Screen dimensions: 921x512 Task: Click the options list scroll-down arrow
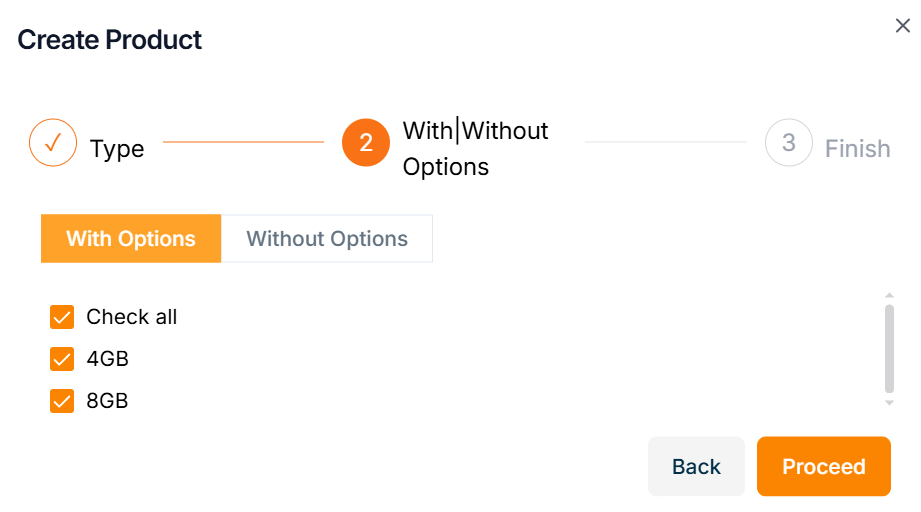[889, 402]
